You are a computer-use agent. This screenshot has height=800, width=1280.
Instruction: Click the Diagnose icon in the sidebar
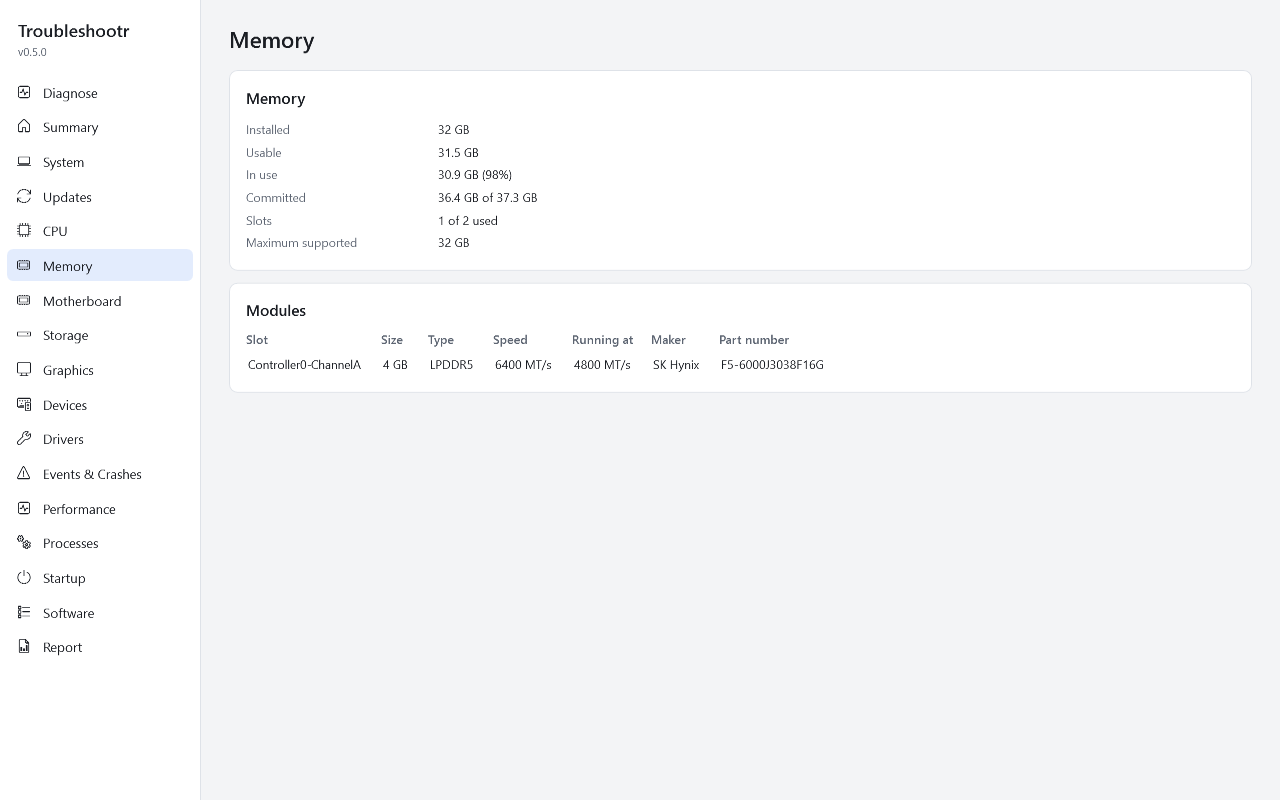(24, 92)
